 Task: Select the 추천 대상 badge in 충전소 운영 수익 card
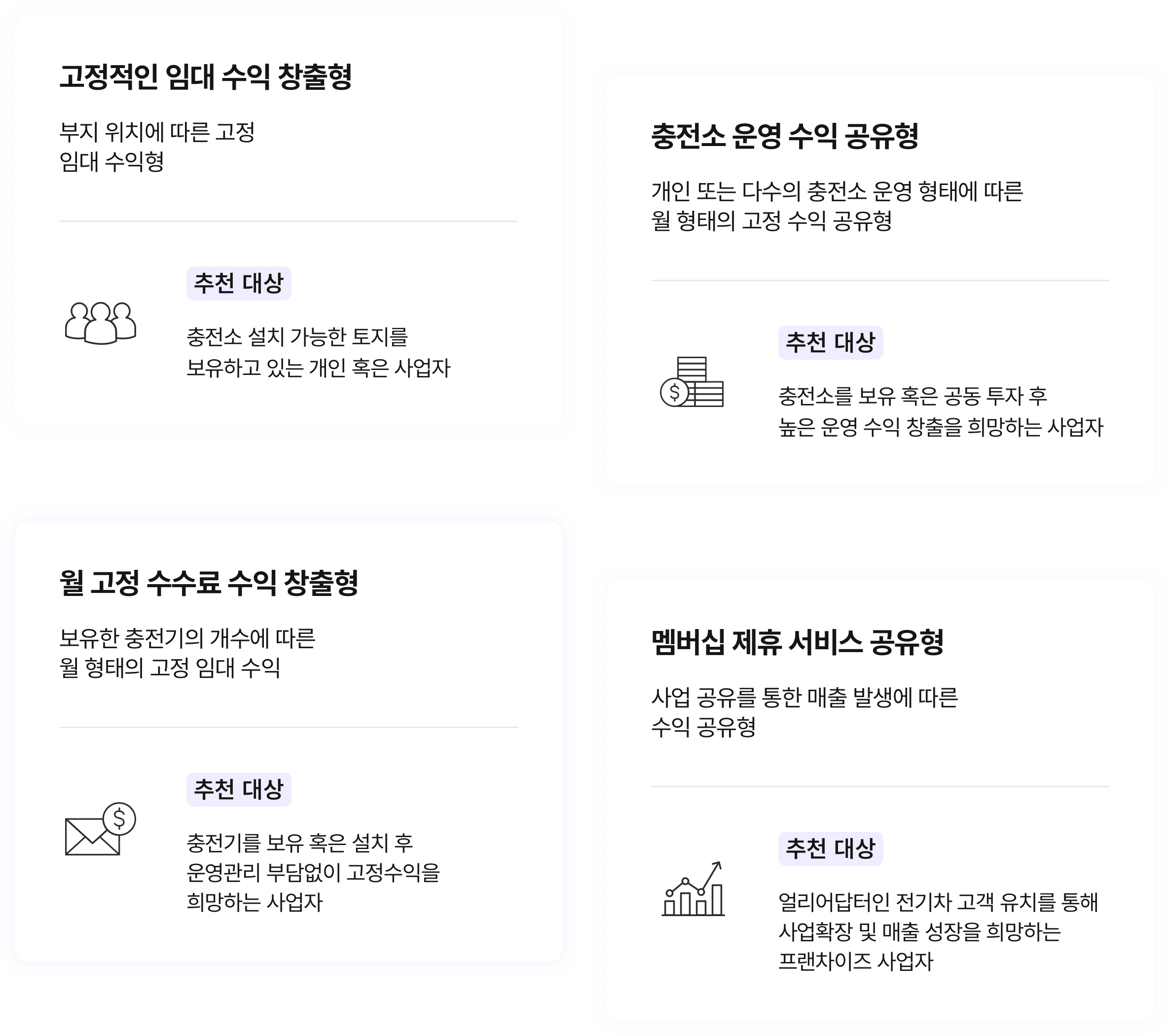(831, 343)
